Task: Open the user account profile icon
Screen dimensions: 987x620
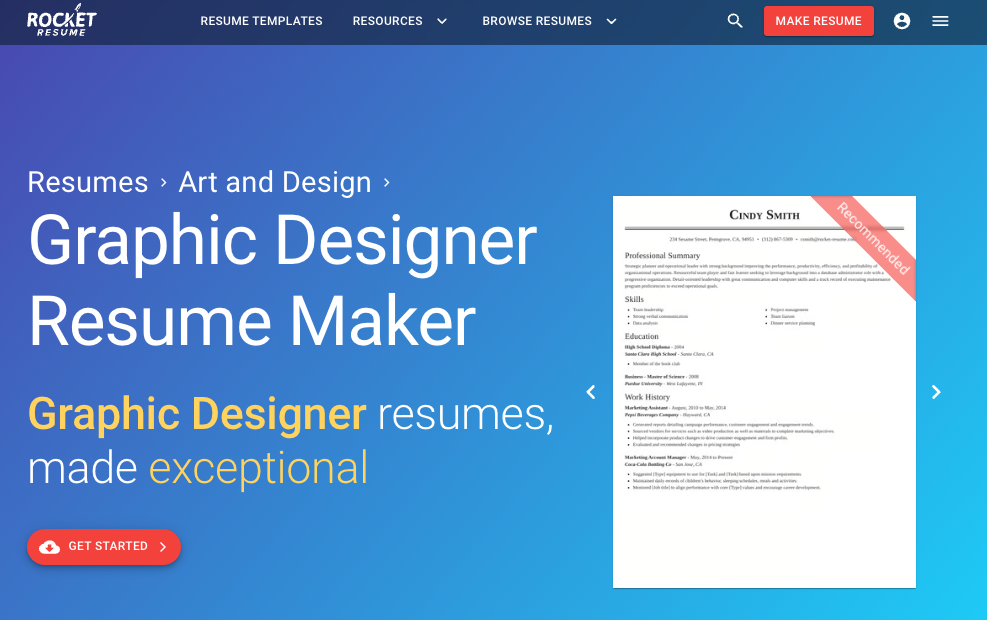Action: point(901,21)
